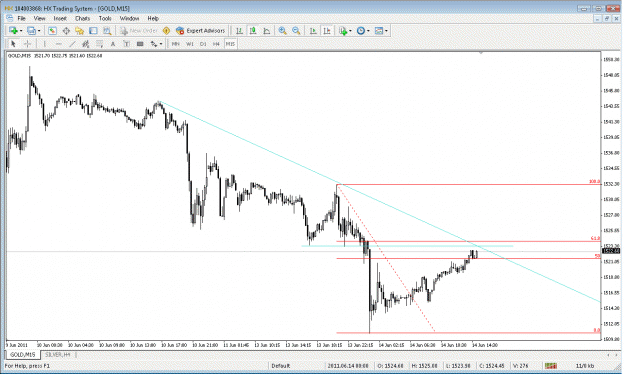The height and width of the screenshot is (374, 625).
Task: Switch to candlestick chart display
Action: 253,31
